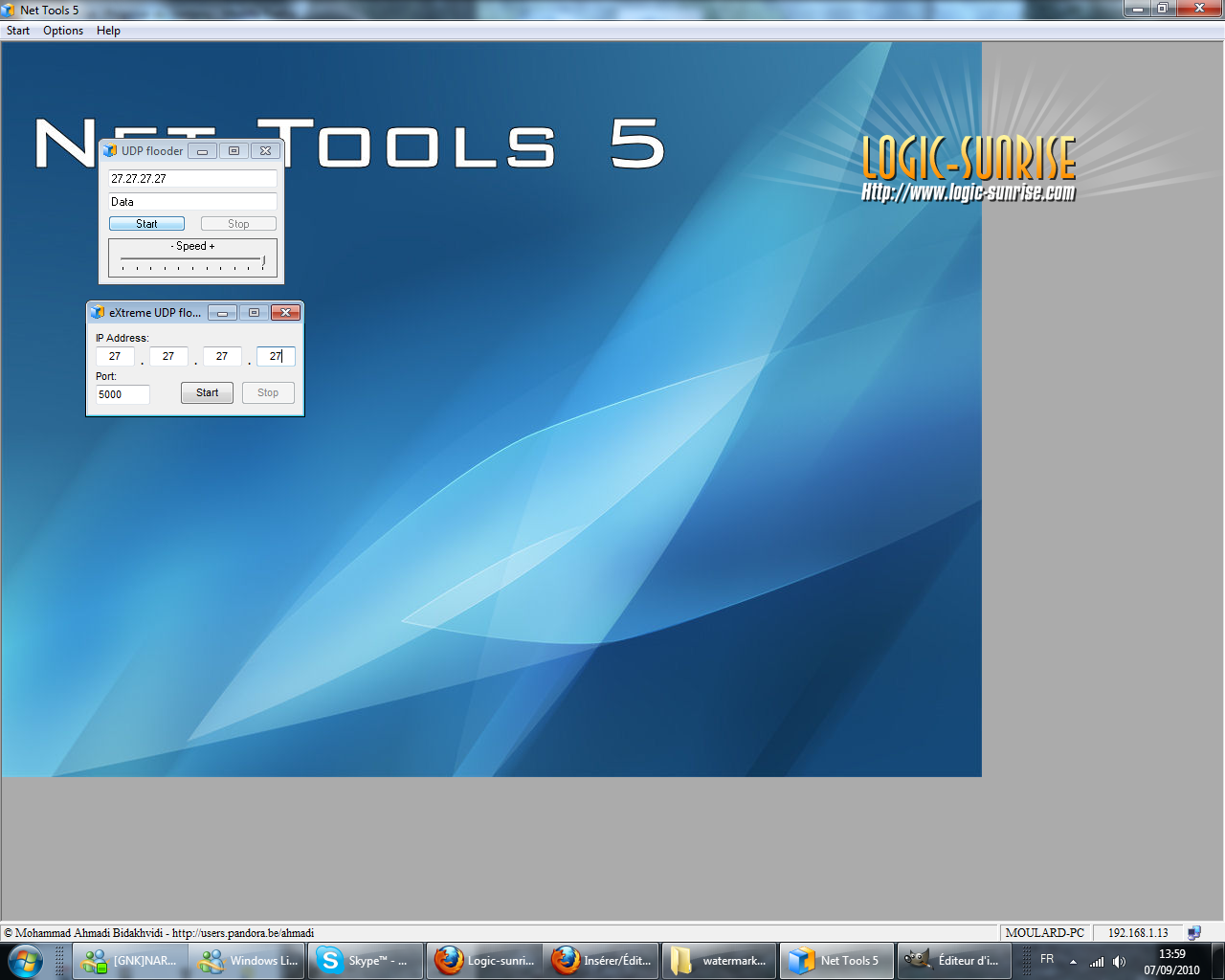Click the Port field showing 5000
Screen dimensions: 1225x980
[x=122, y=394]
